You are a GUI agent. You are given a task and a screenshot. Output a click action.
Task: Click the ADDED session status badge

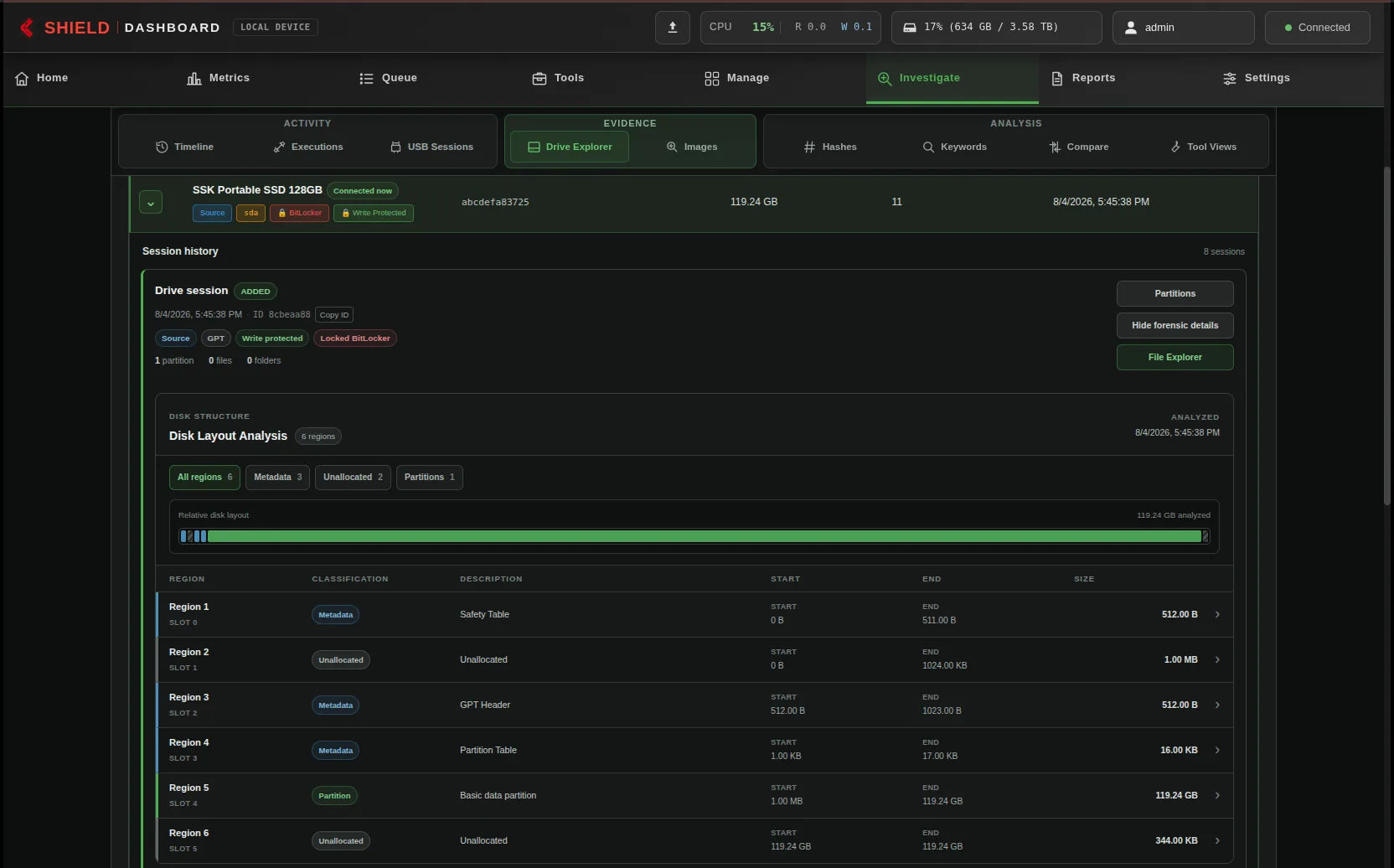(256, 292)
